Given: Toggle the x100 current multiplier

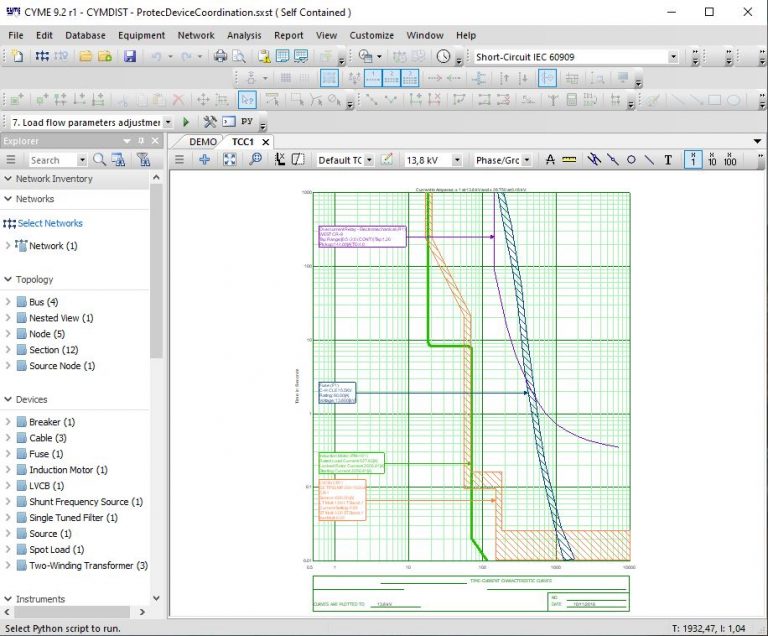Looking at the screenshot, I should coord(731,160).
